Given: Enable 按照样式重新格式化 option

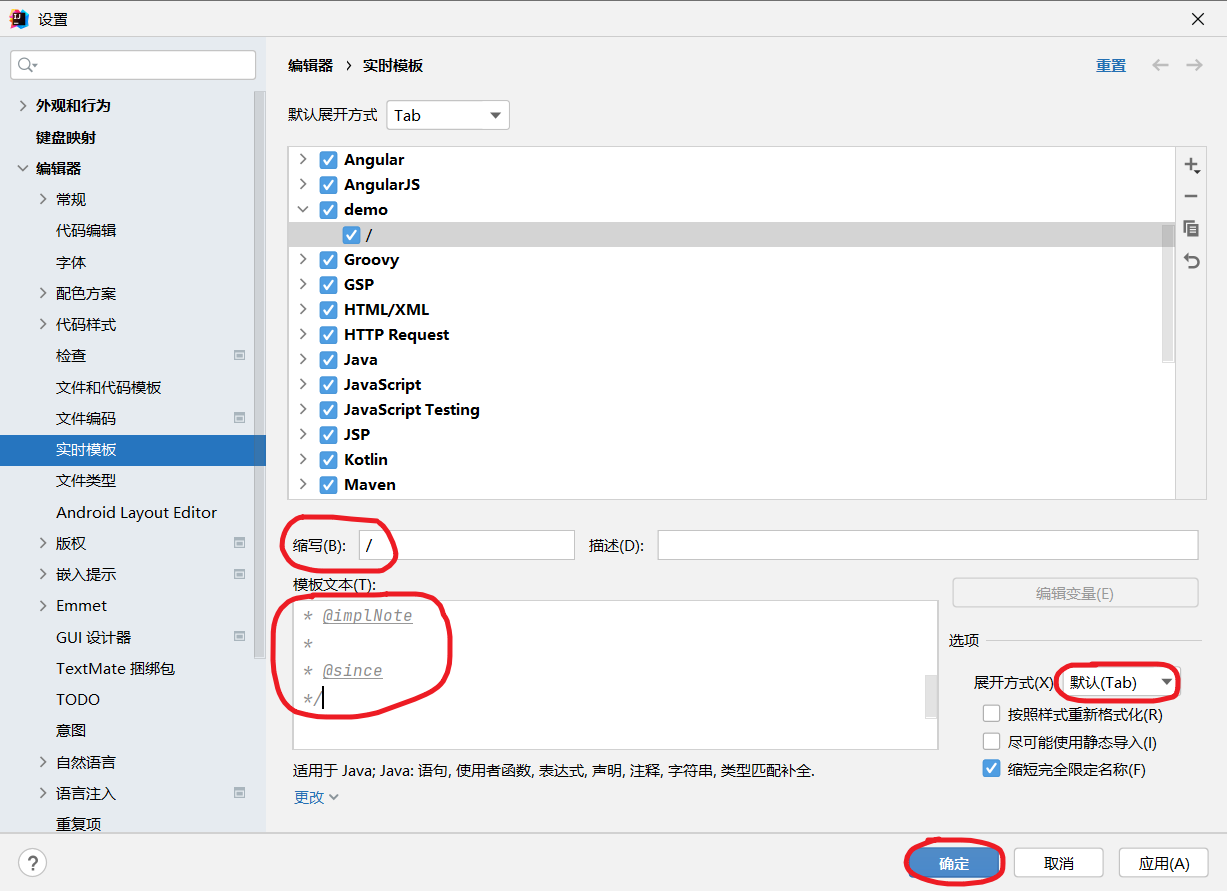Looking at the screenshot, I should pyautogui.click(x=991, y=714).
